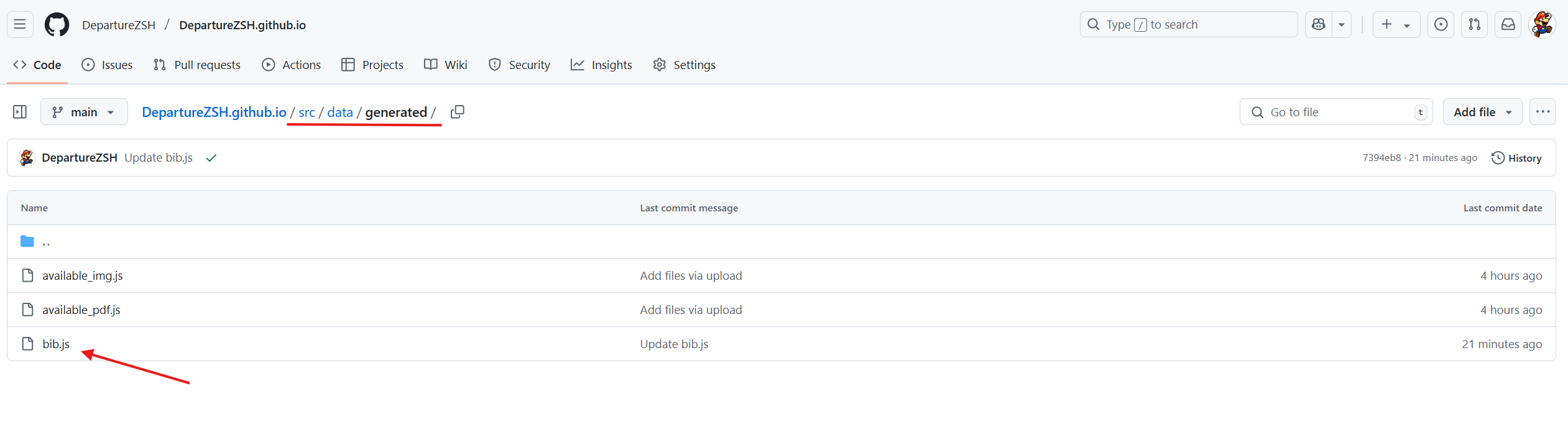This screenshot has height=447, width=1568.
Task: Open the Add file dropdown
Action: pos(1482,112)
